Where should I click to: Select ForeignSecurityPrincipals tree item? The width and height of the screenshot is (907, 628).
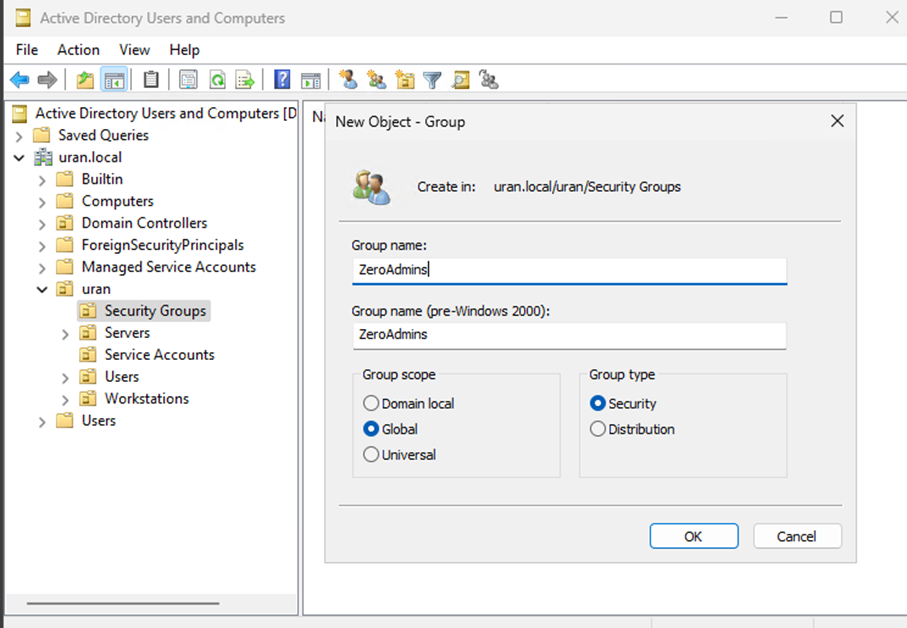tap(163, 245)
